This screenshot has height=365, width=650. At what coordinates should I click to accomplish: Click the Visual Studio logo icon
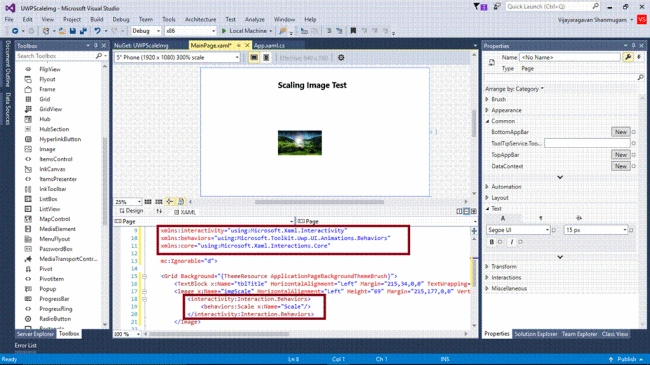[x=10, y=8]
